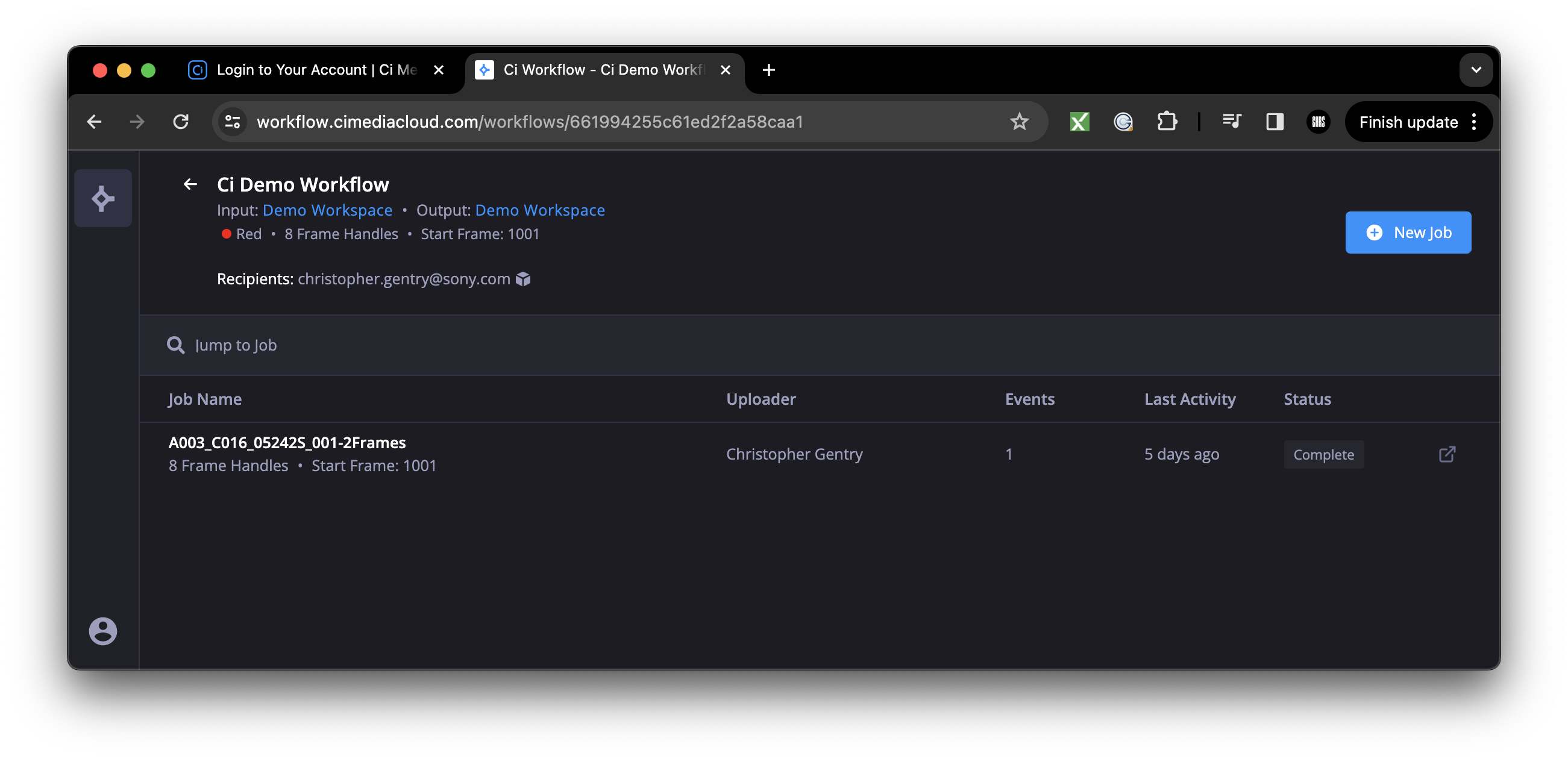Viewport: 1568px width, 759px height.
Task: Open the Chrome three-dot menu
Action: coord(1473,122)
